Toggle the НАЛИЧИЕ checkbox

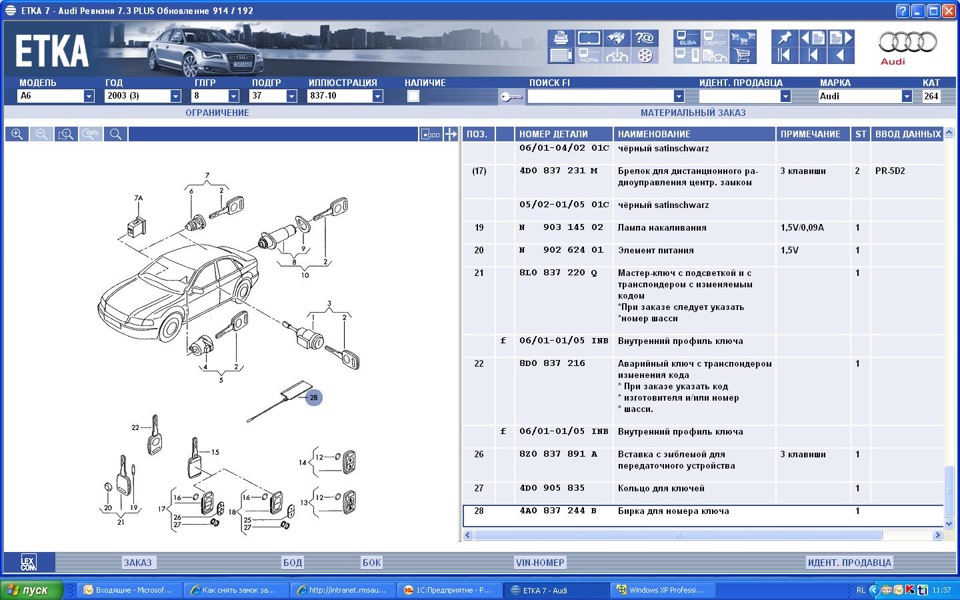point(413,96)
